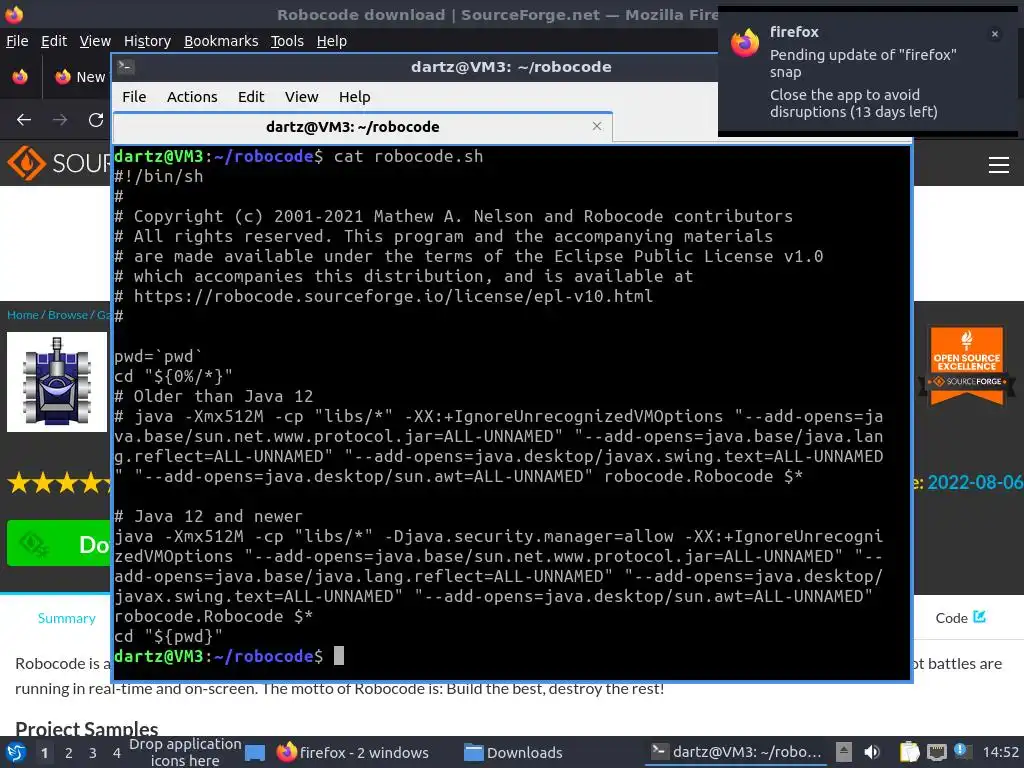Open the Firefox View button left of tabs
The image size is (1024, 768).
click(x=20, y=76)
